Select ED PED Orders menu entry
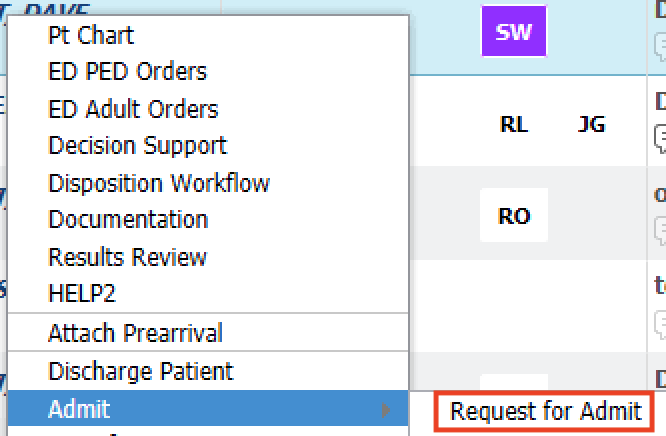The width and height of the screenshot is (666, 436). tap(127, 72)
